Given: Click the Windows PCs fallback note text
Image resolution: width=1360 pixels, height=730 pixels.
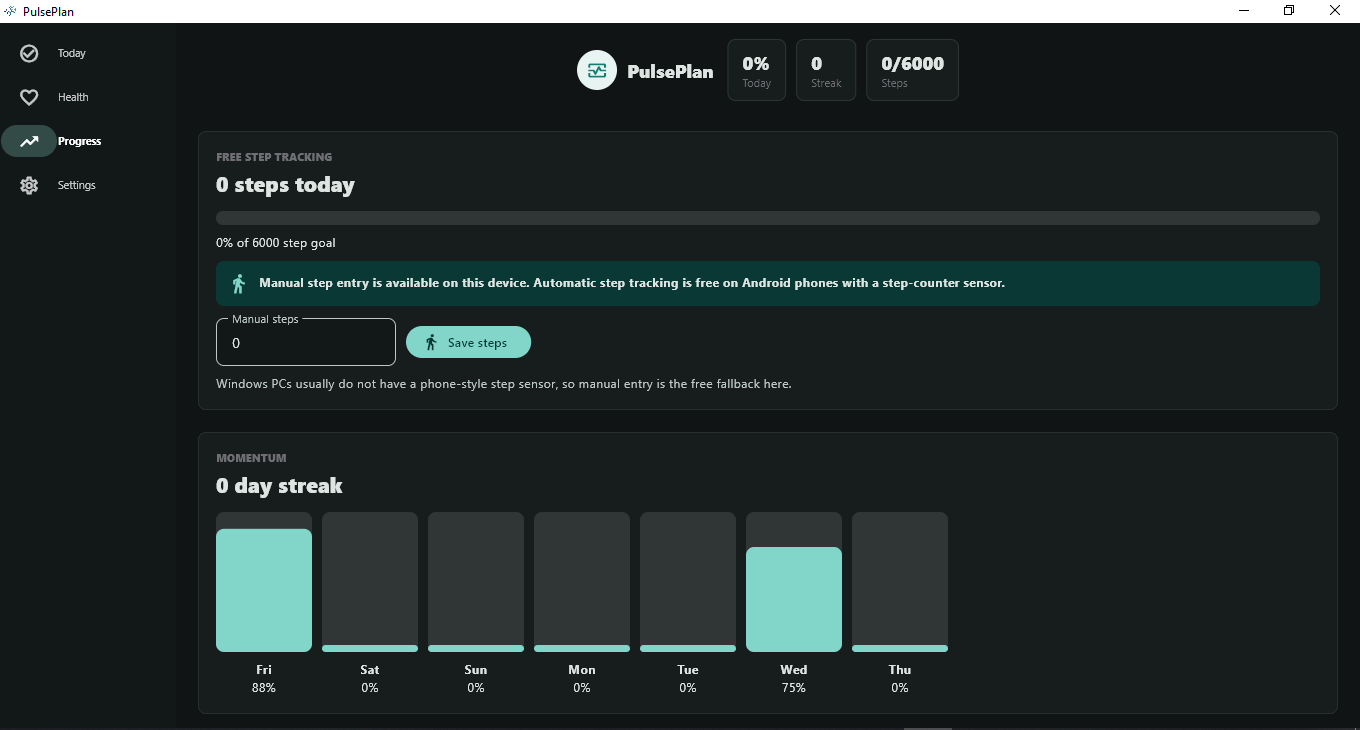Looking at the screenshot, I should [x=504, y=384].
